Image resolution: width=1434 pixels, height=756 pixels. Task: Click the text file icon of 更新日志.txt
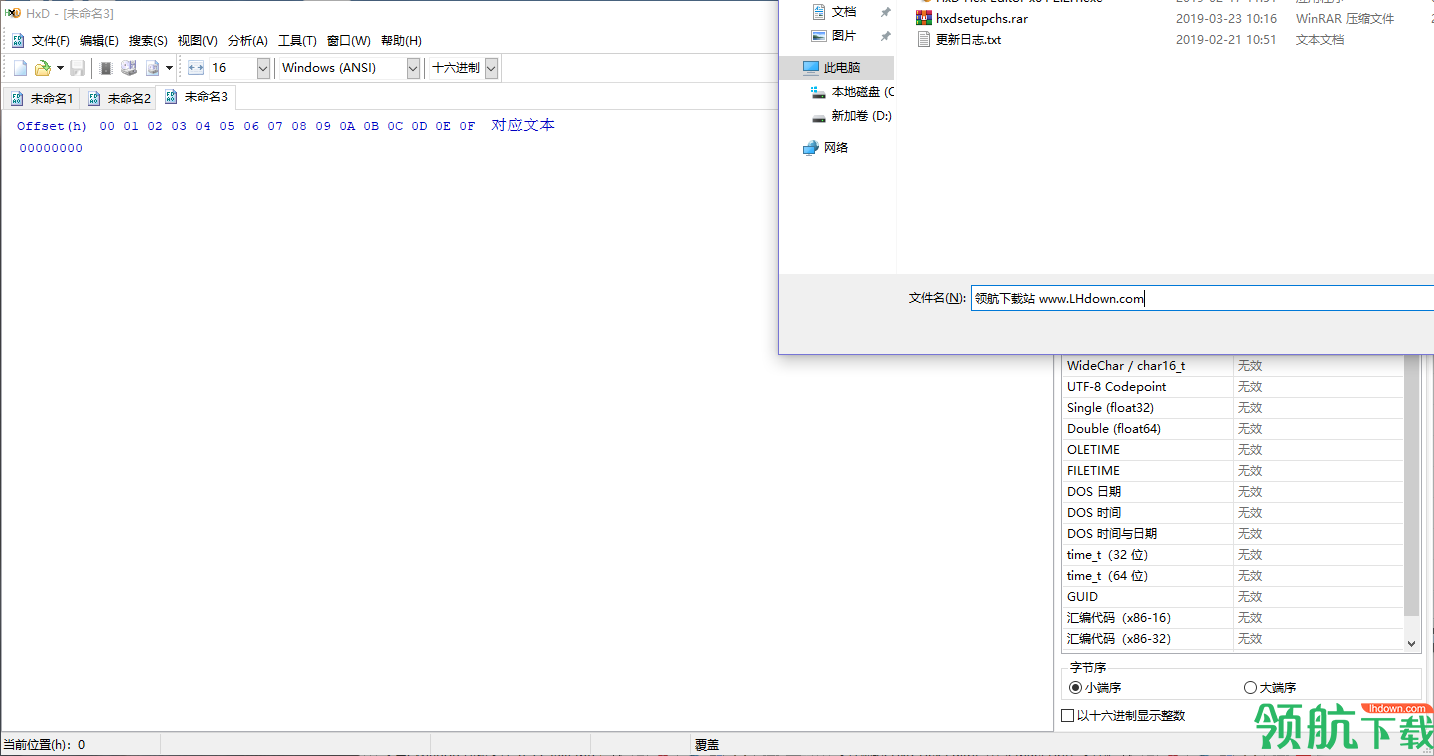tap(924, 40)
